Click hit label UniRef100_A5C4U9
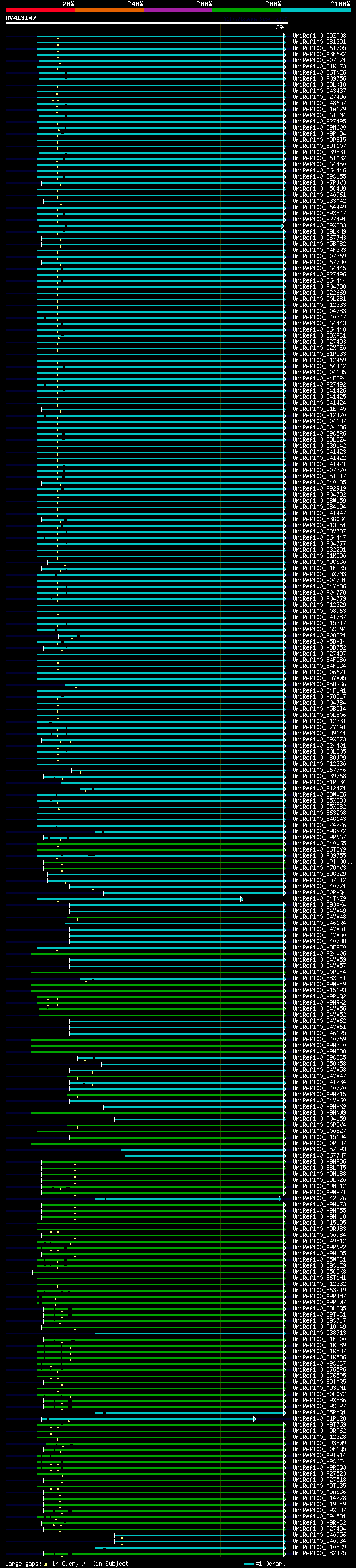This screenshot has width=356, height=1568. tap(319, 189)
